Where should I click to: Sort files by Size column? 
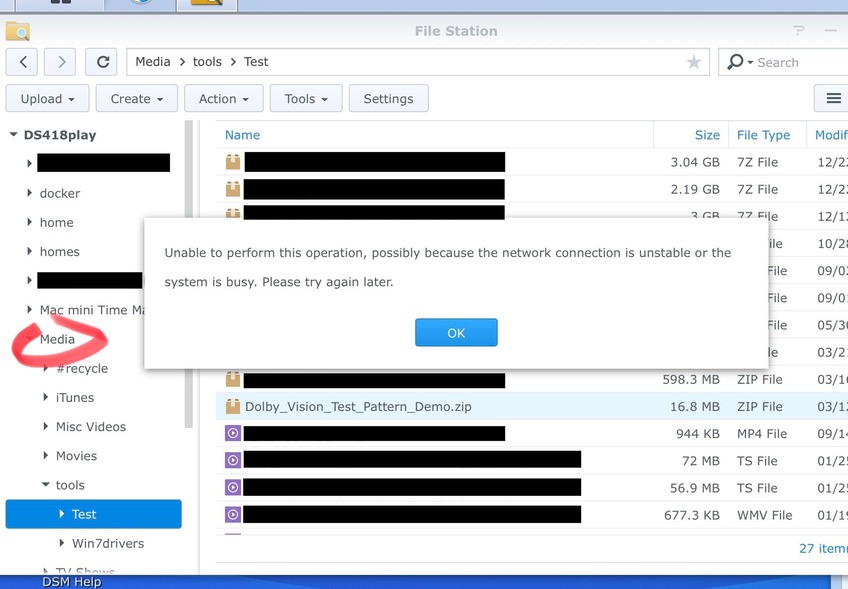coord(707,135)
